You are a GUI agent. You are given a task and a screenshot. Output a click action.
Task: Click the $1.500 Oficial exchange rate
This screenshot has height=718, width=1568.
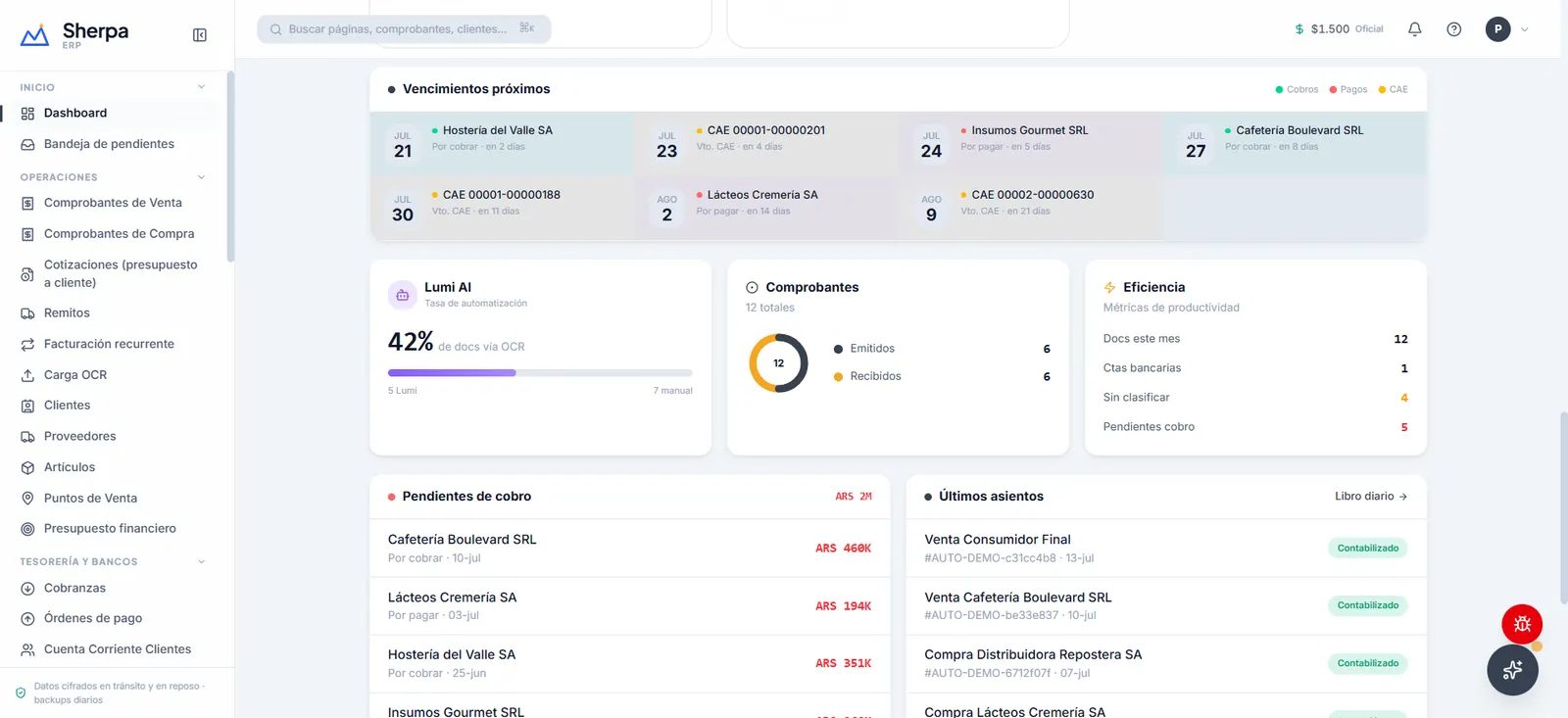click(1339, 29)
